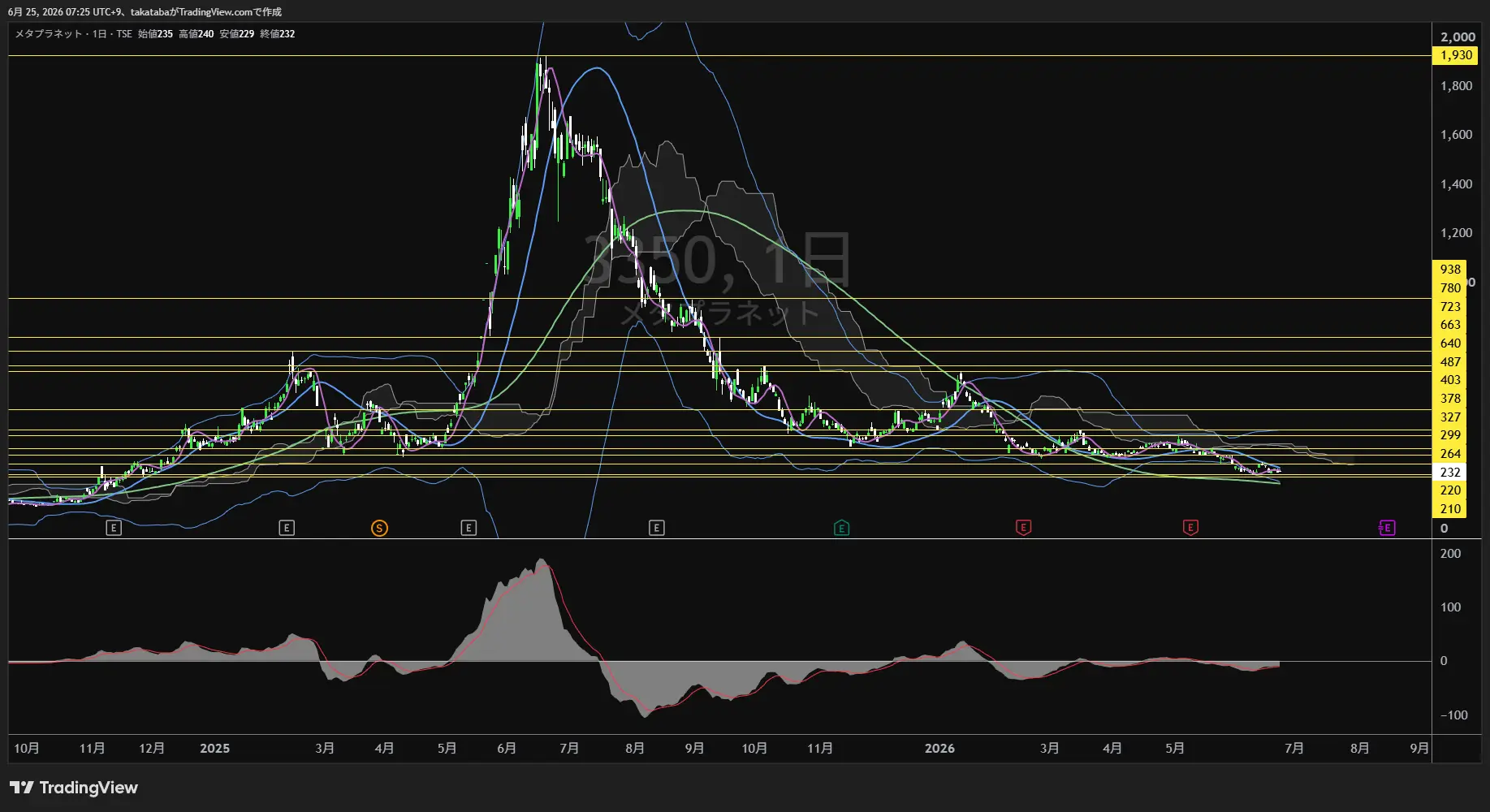Click the メタプラネット・1日・TSE symbol title
This screenshot has width=1490, height=812.
pyautogui.click(x=74, y=34)
